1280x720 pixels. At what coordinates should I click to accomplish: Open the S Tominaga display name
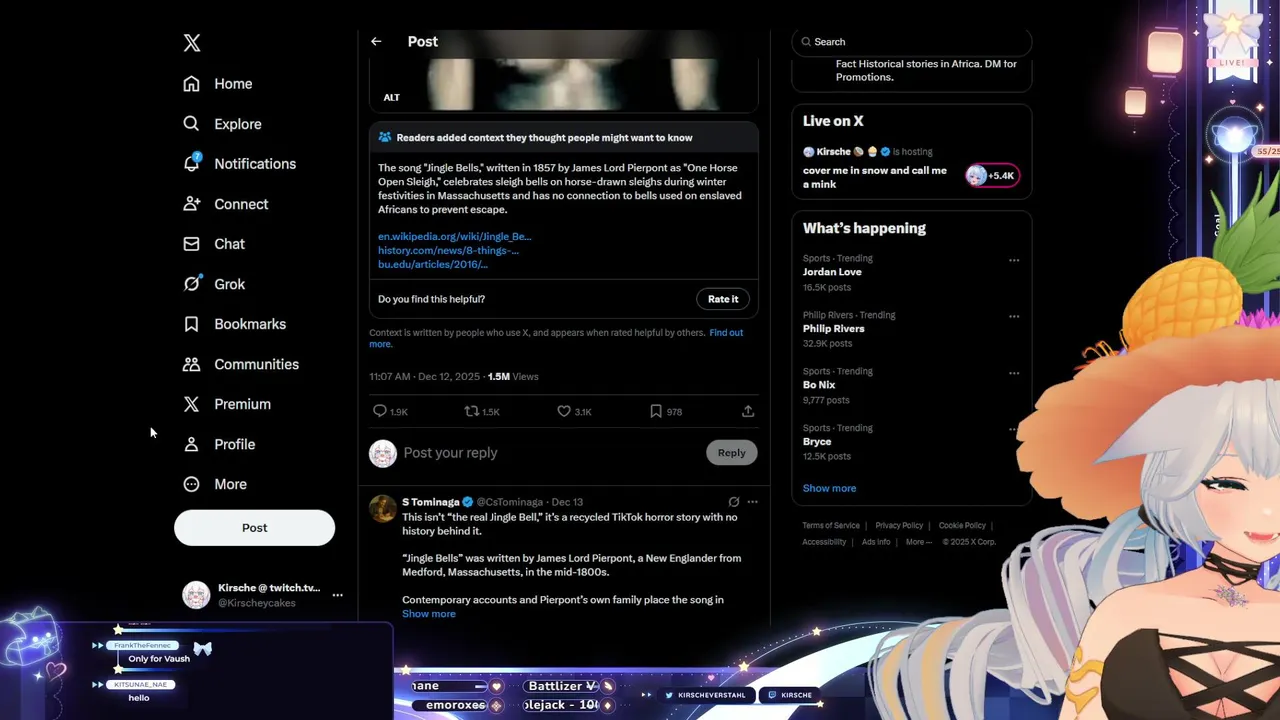430,502
